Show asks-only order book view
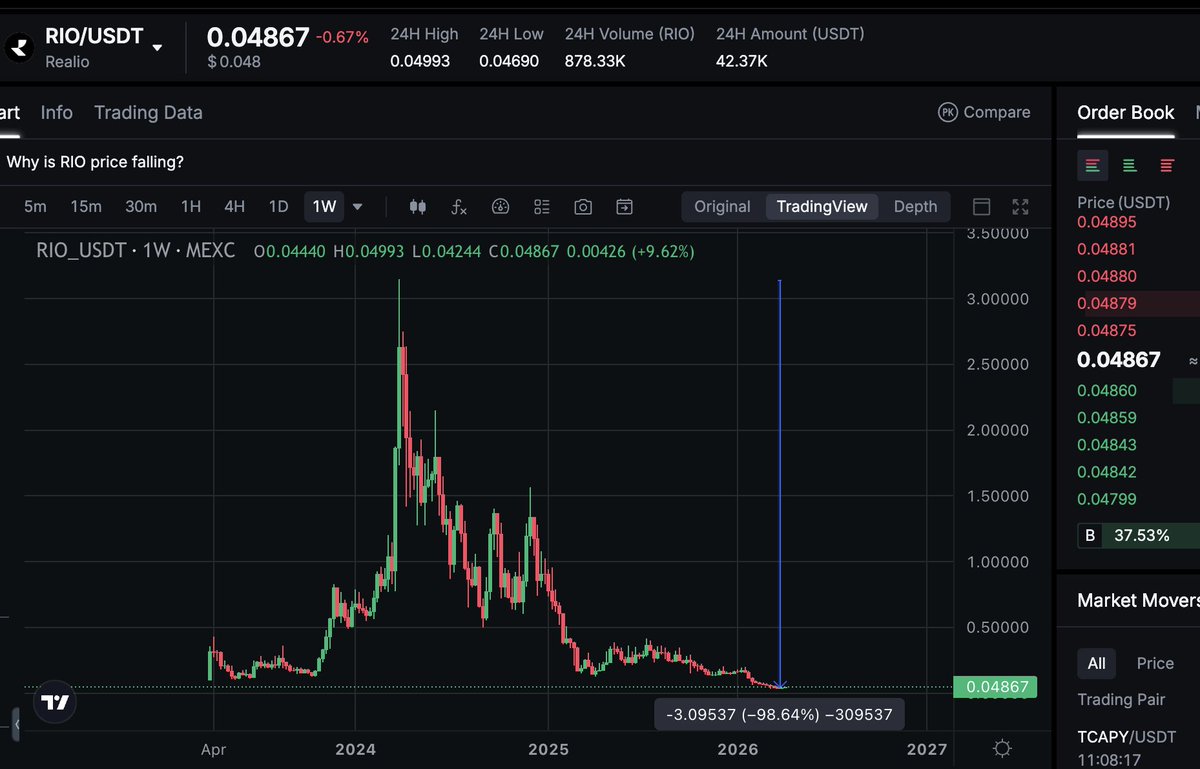This screenshot has width=1200, height=769. pyautogui.click(x=1166, y=165)
